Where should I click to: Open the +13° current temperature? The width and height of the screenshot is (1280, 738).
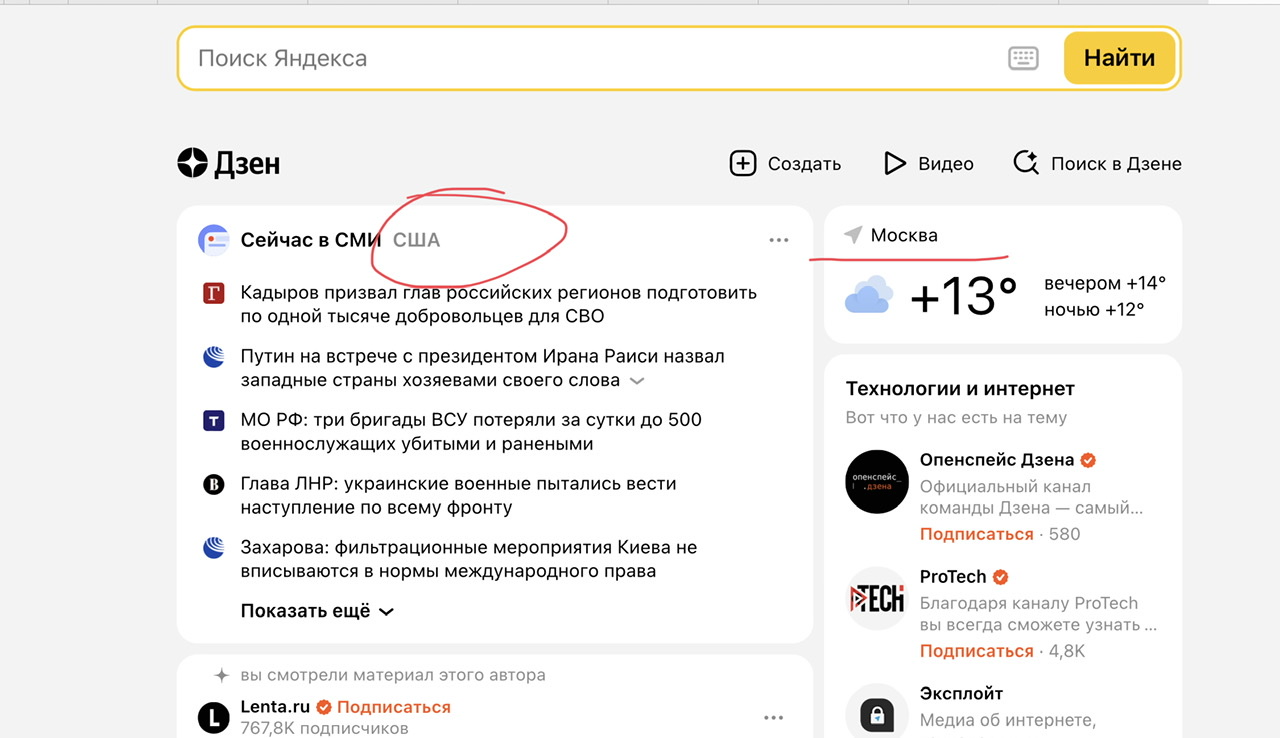(963, 296)
